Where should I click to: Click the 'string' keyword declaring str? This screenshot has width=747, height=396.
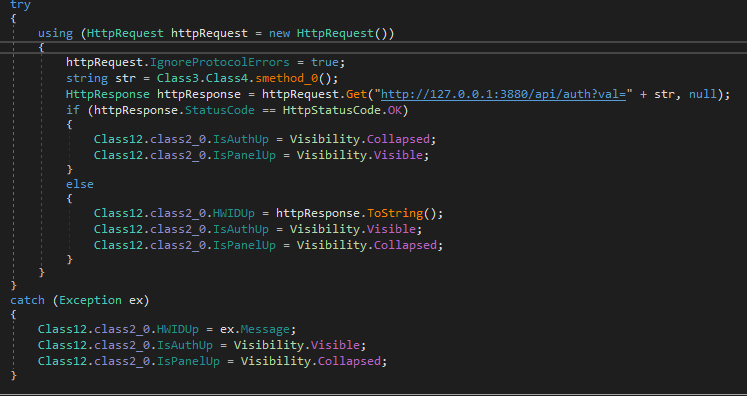coord(87,78)
